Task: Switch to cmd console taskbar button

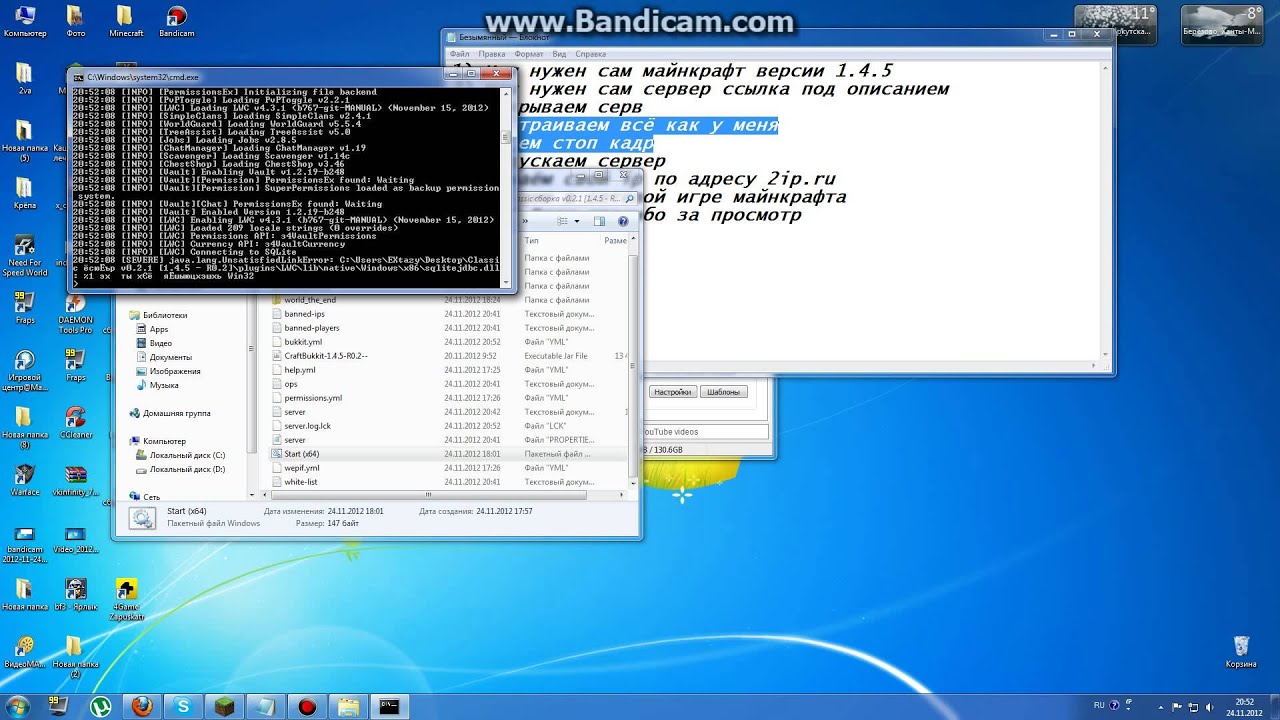Action: pos(389,706)
